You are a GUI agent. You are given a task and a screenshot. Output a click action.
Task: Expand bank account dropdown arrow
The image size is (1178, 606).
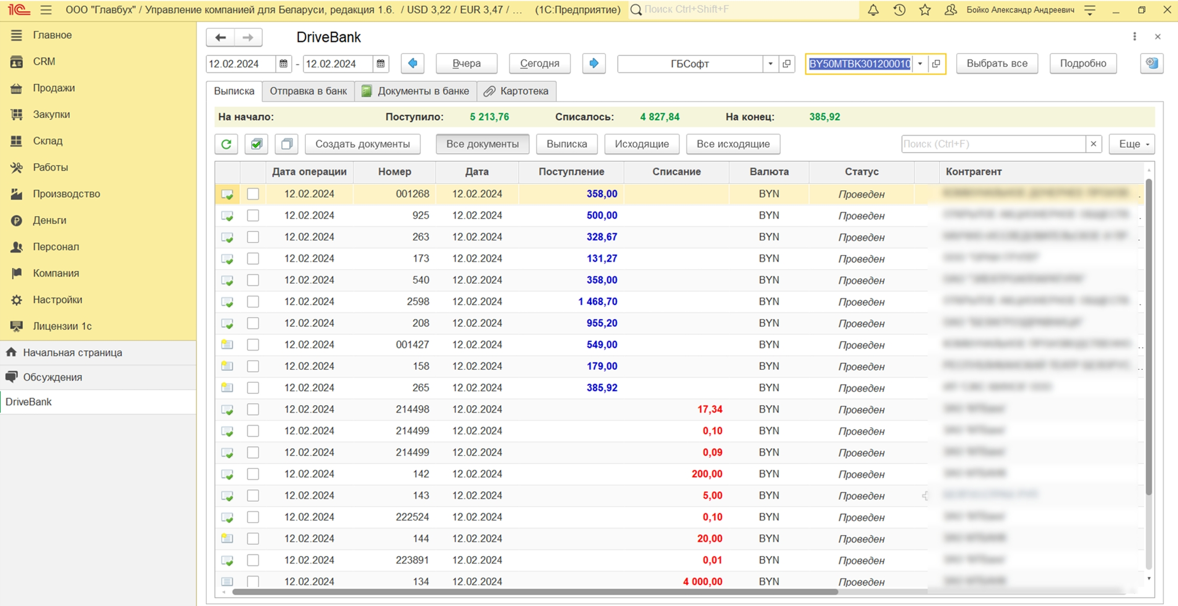(x=920, y=64)
